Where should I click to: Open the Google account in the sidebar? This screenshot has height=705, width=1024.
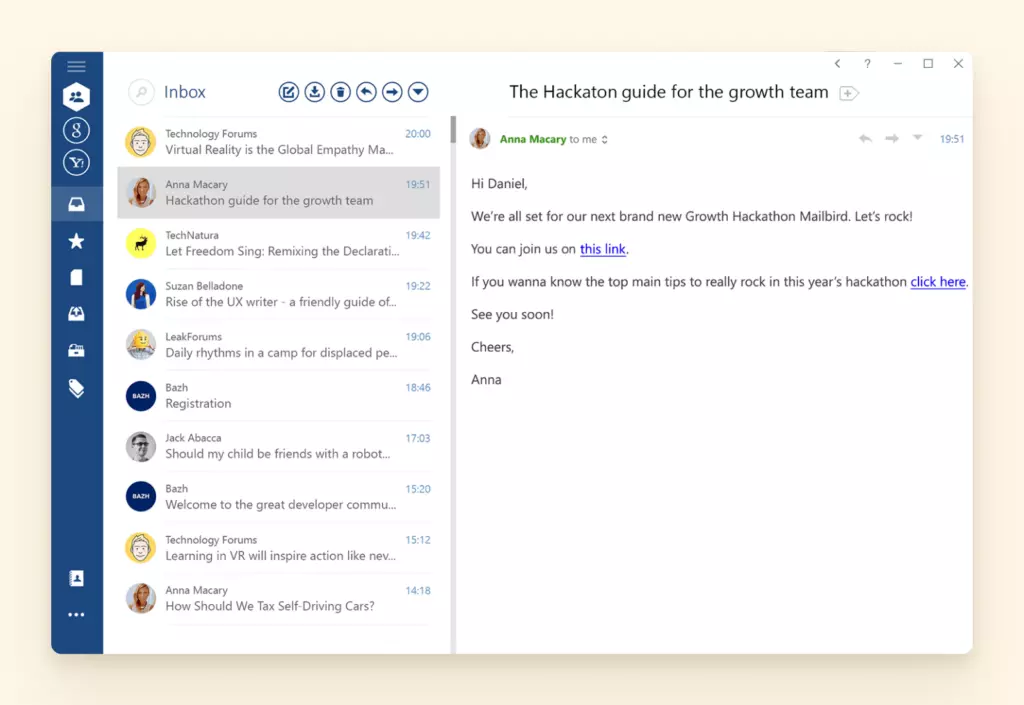77,130
